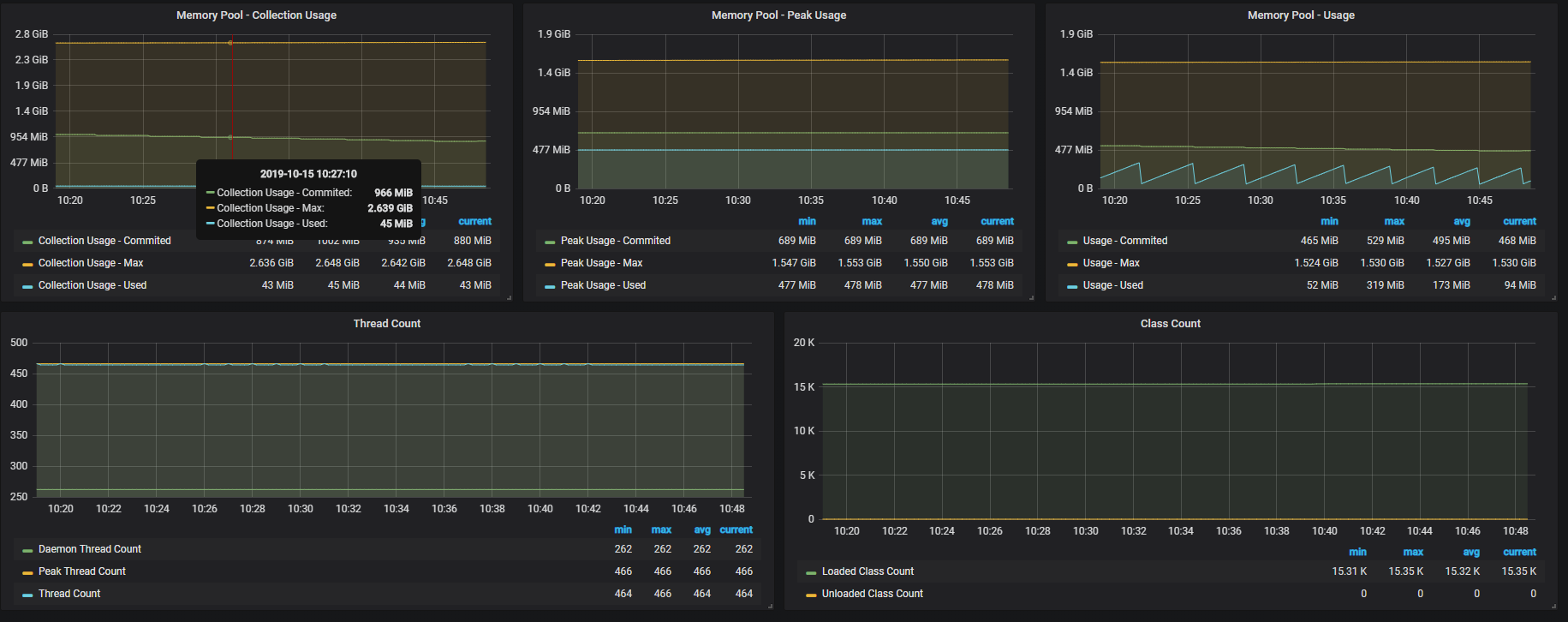Toggle the Peak Thread Count series label
Screen dimensions: 1568x622
coord(82,571)
